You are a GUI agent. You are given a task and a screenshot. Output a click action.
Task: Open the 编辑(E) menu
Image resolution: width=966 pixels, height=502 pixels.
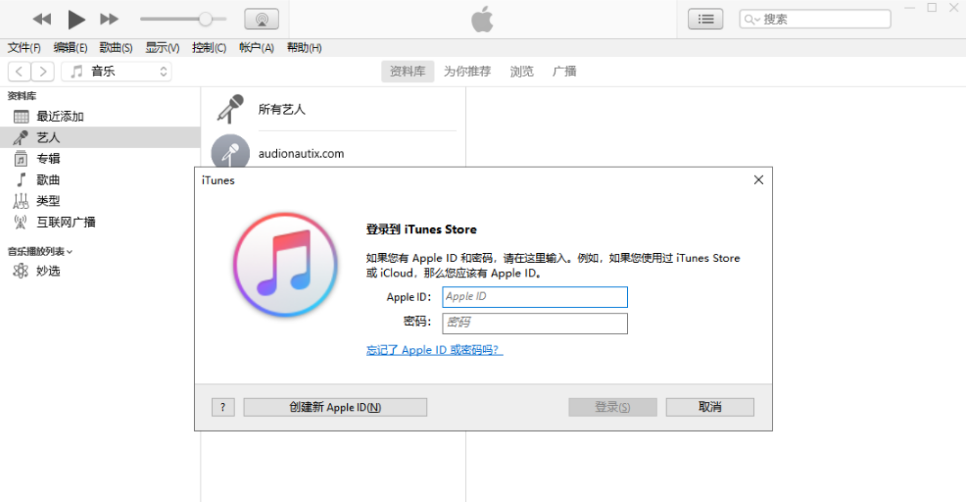[x=70, y=47]
